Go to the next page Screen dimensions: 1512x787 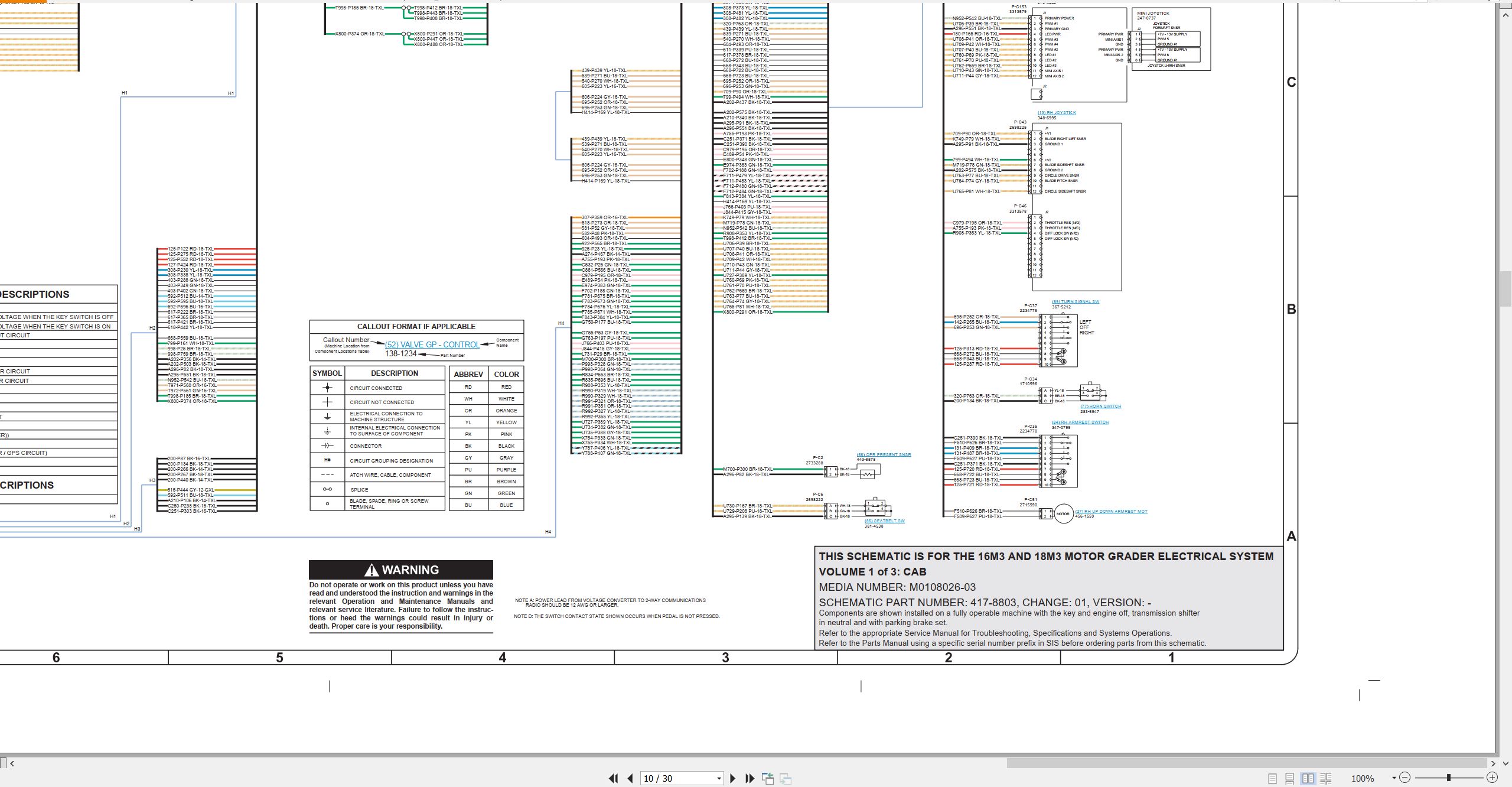coord(733,778)
